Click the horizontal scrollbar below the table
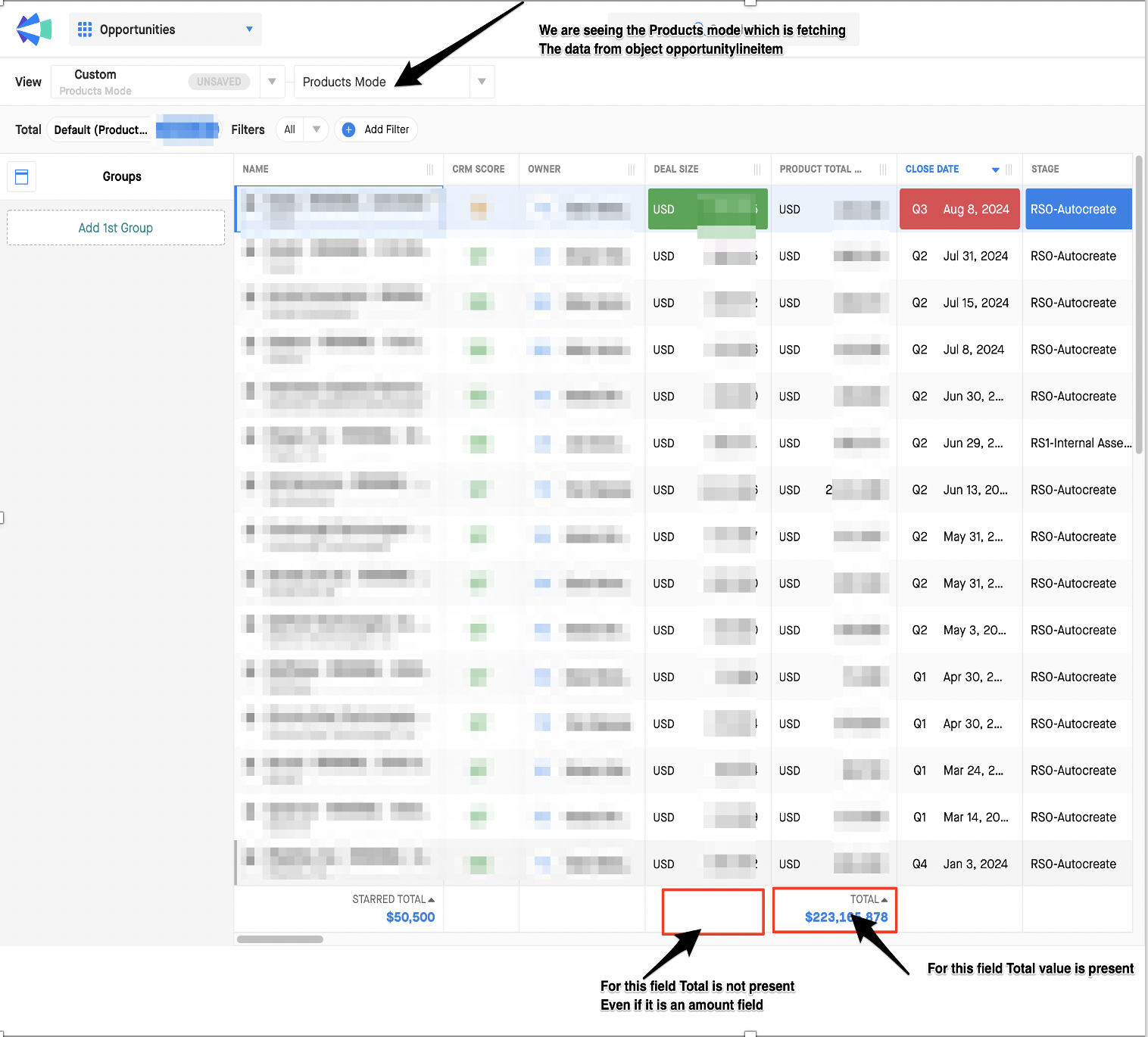Screen dimensions: 1148x1037 pyautogui.click(x=280, y=939)
